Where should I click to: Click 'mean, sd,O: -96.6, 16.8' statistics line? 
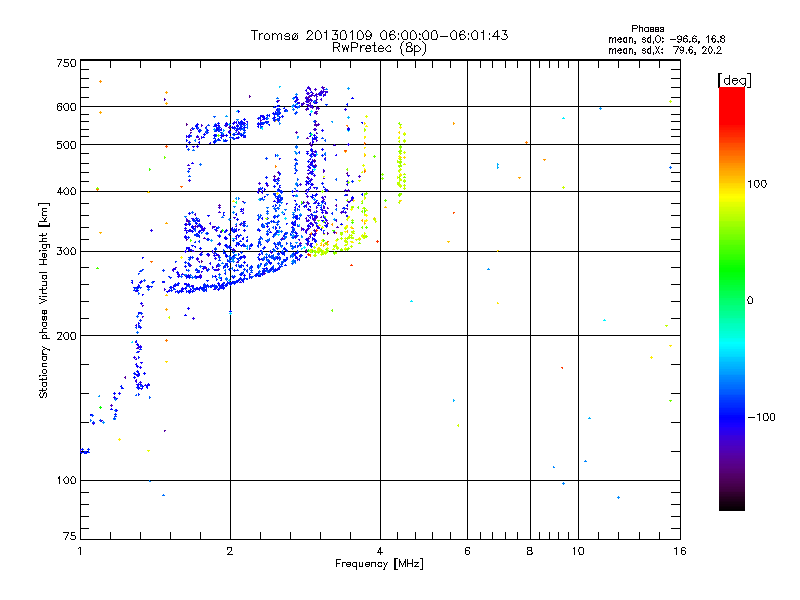(666, 39)
